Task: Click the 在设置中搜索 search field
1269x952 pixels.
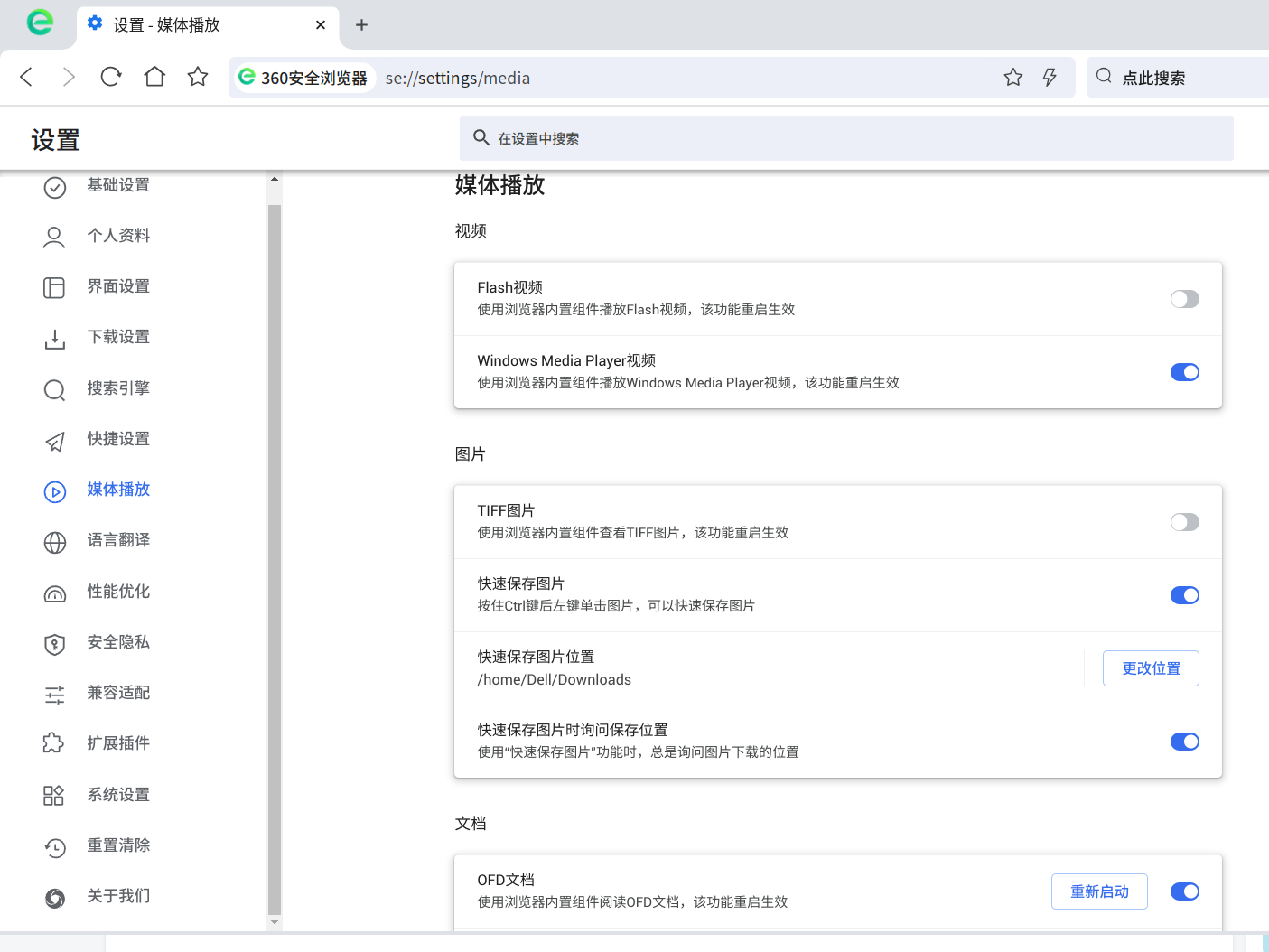Action: click(x=846, y=138)
